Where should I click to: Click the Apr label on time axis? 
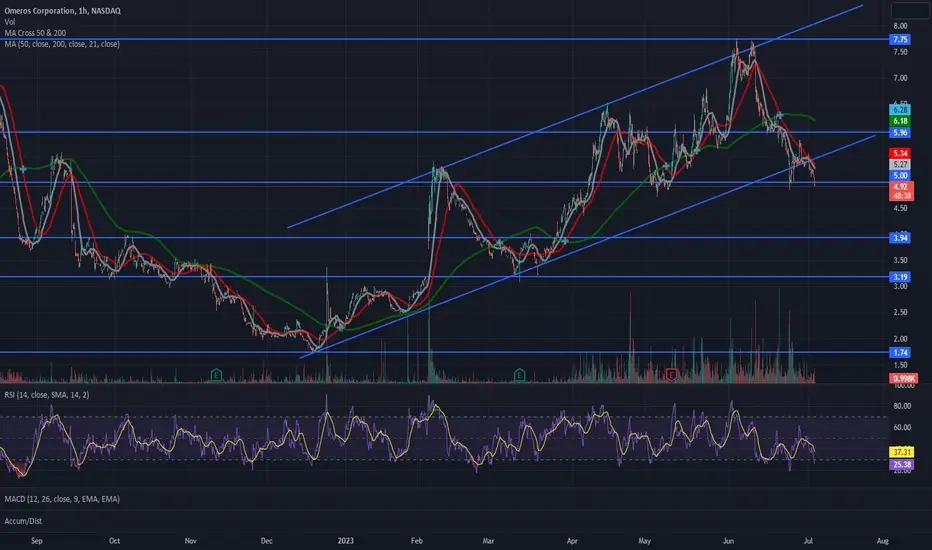tap(572, 541)
